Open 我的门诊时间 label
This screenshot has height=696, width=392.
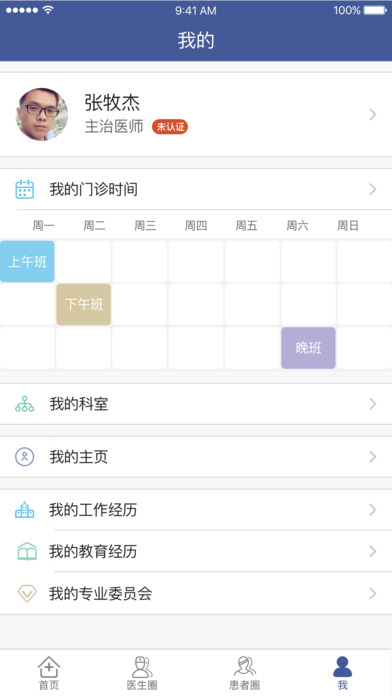point(94,190)
